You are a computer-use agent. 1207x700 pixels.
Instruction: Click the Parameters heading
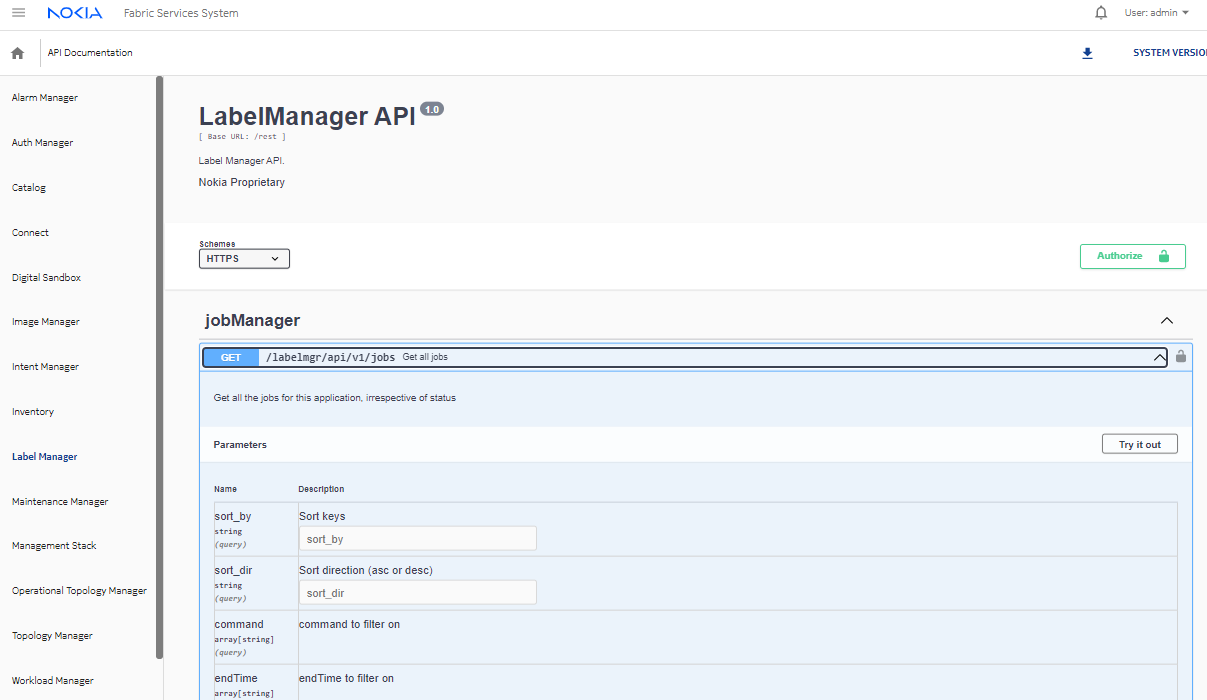pos(240,445)
